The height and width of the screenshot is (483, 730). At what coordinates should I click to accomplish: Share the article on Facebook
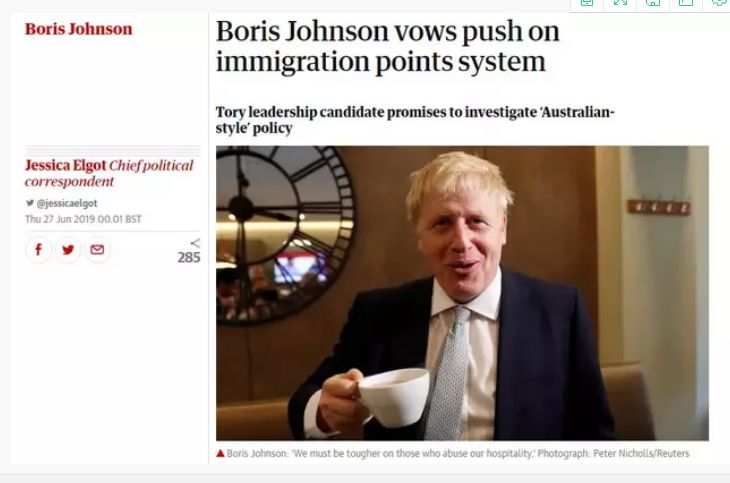(39, 250)
